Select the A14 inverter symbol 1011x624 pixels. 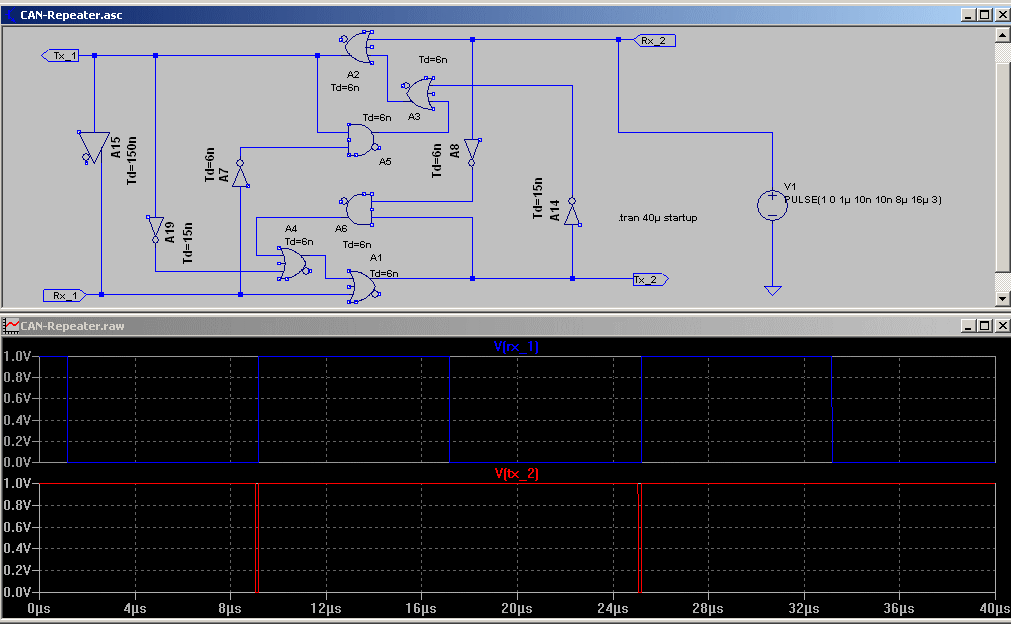pos(572,212)
